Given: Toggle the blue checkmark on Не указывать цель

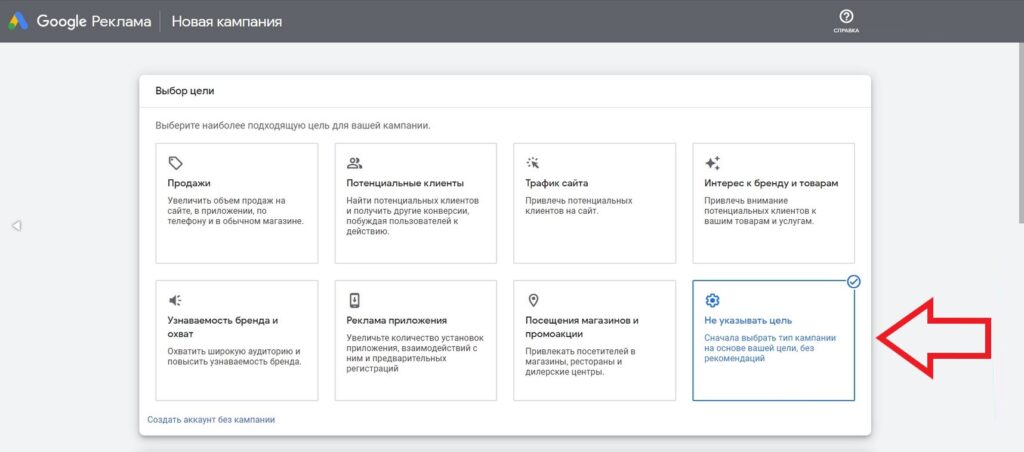Looking at the screenshot, I should tap(854, 282).
